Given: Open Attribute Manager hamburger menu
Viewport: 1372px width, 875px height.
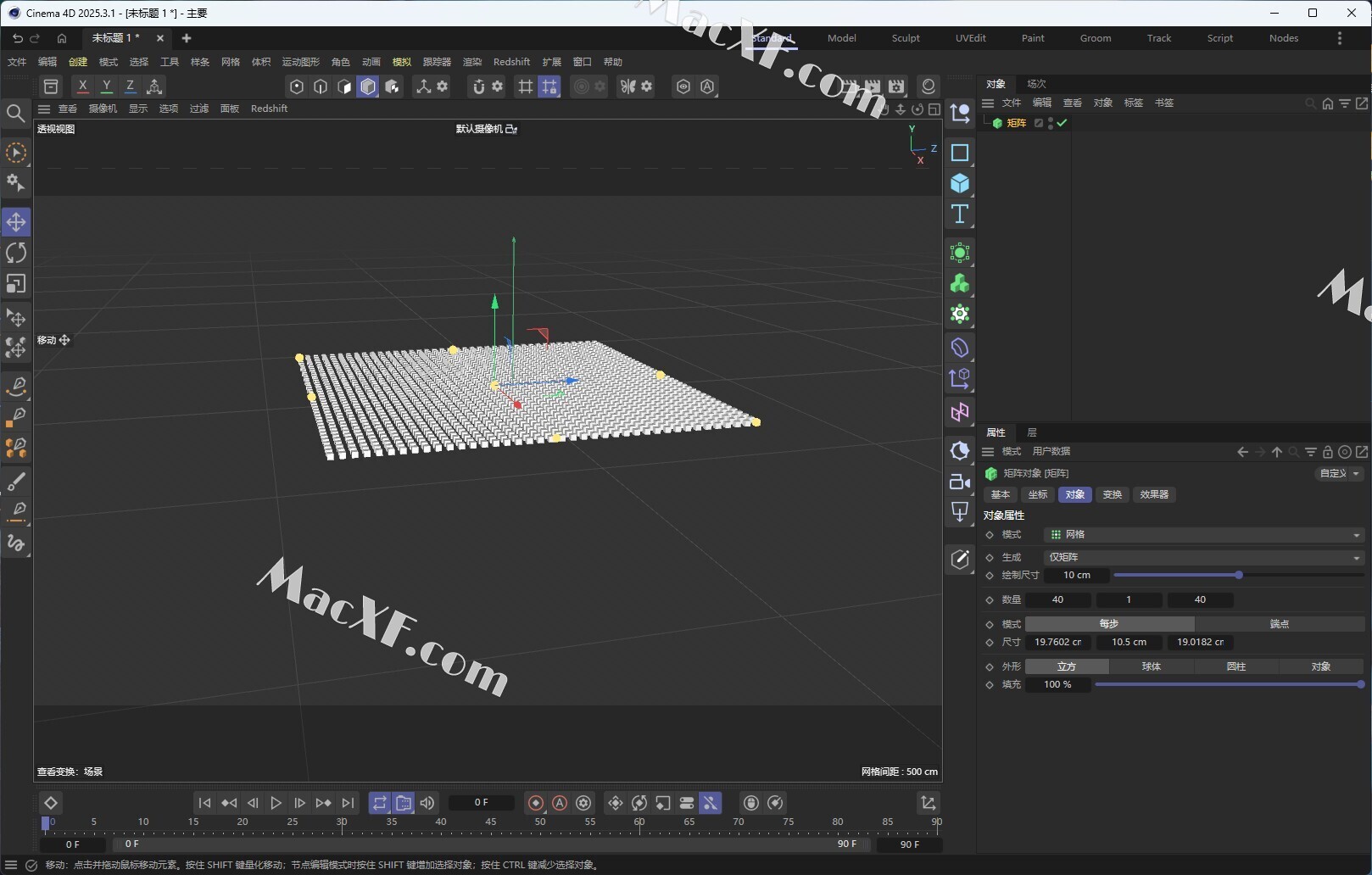Looking at the screenshot, I should [988, 452].
